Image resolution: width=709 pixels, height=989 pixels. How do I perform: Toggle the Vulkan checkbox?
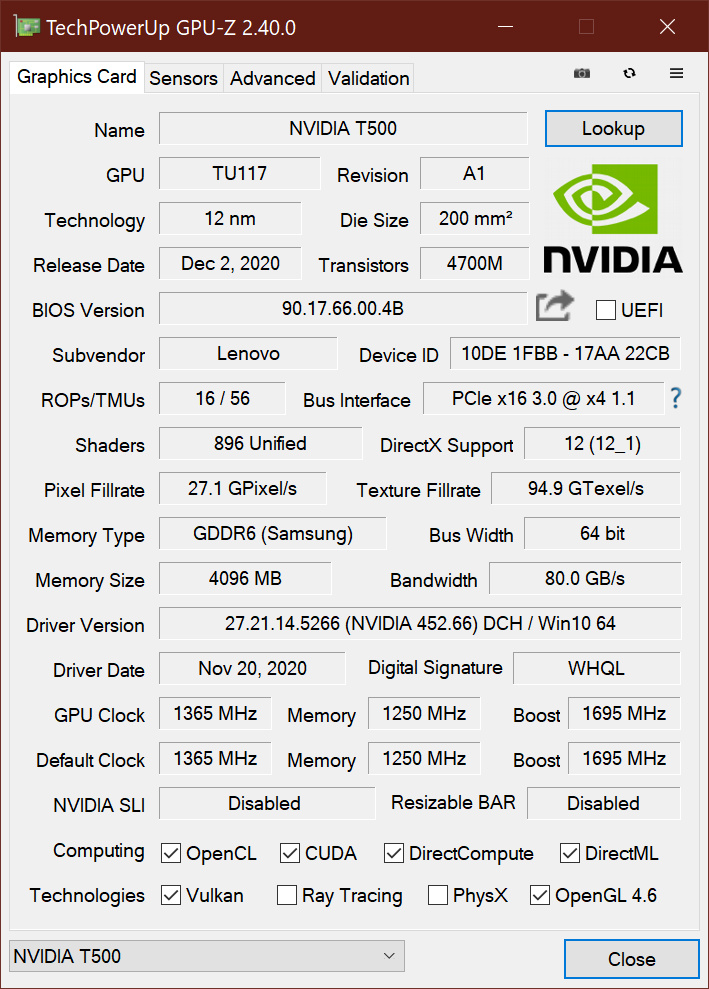(171, 895)
